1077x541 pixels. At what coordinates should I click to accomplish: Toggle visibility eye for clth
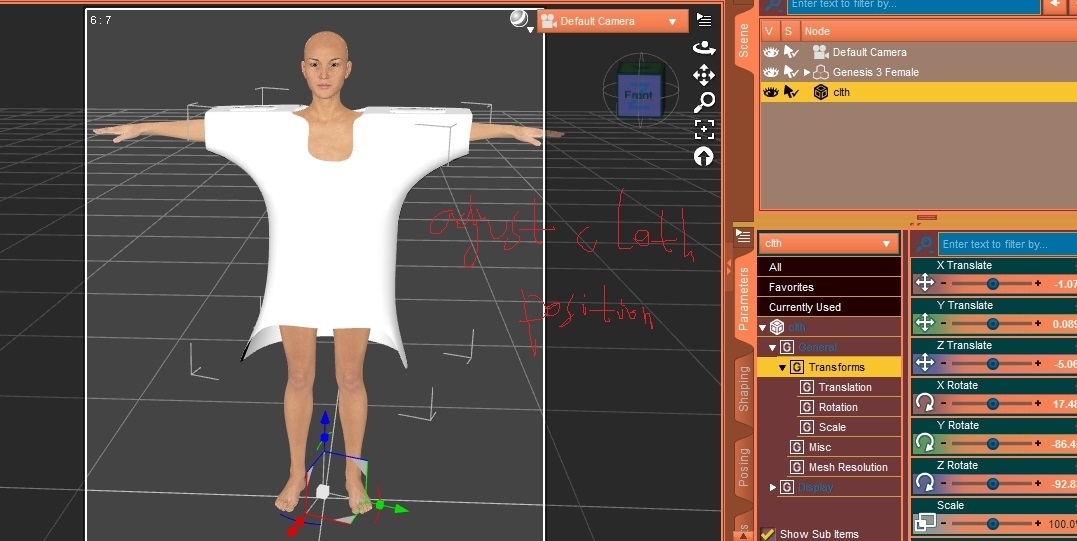click(771, 92)
